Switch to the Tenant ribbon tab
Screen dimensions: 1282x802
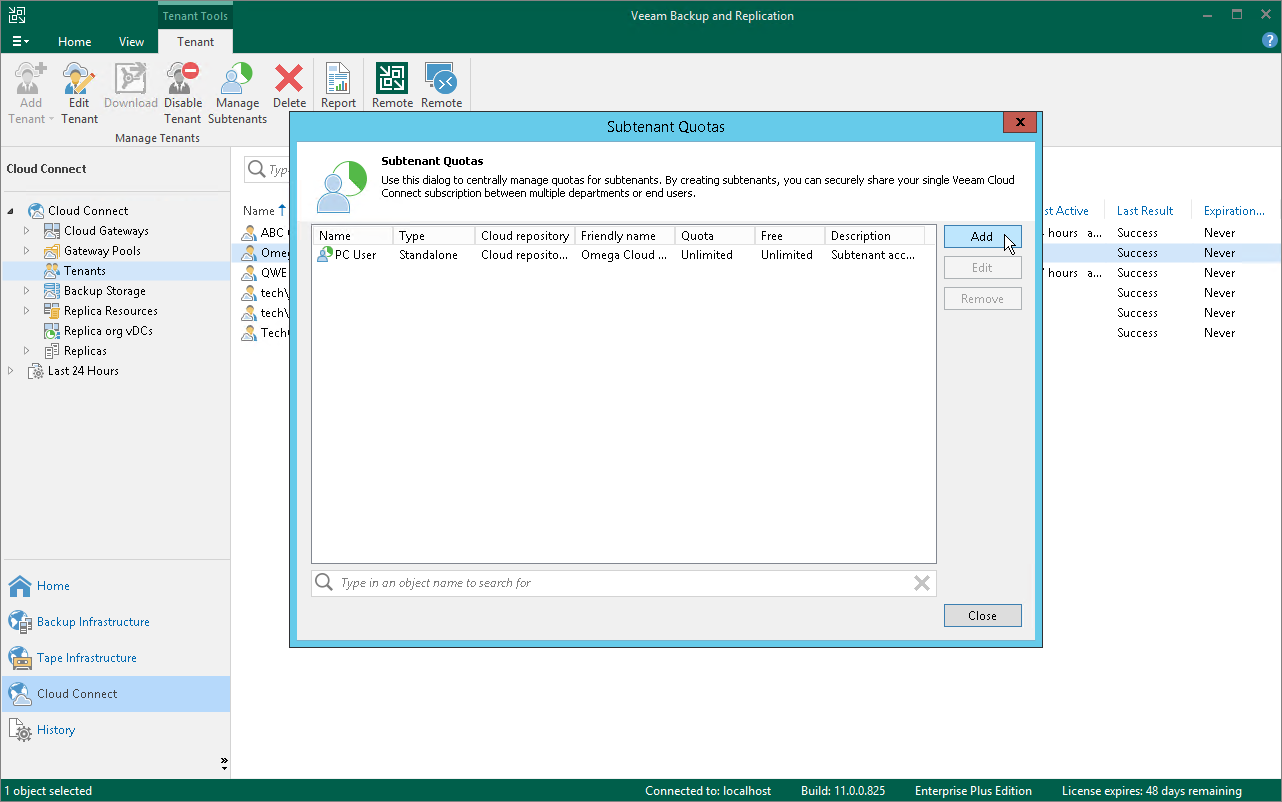pyautogui.click(x=196, y=42)
